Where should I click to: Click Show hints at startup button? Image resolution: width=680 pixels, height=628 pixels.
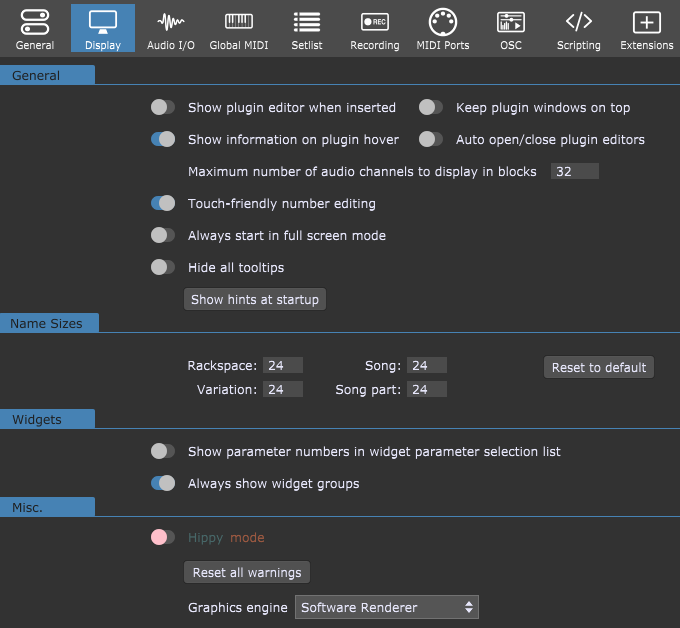tap(255, 299)
